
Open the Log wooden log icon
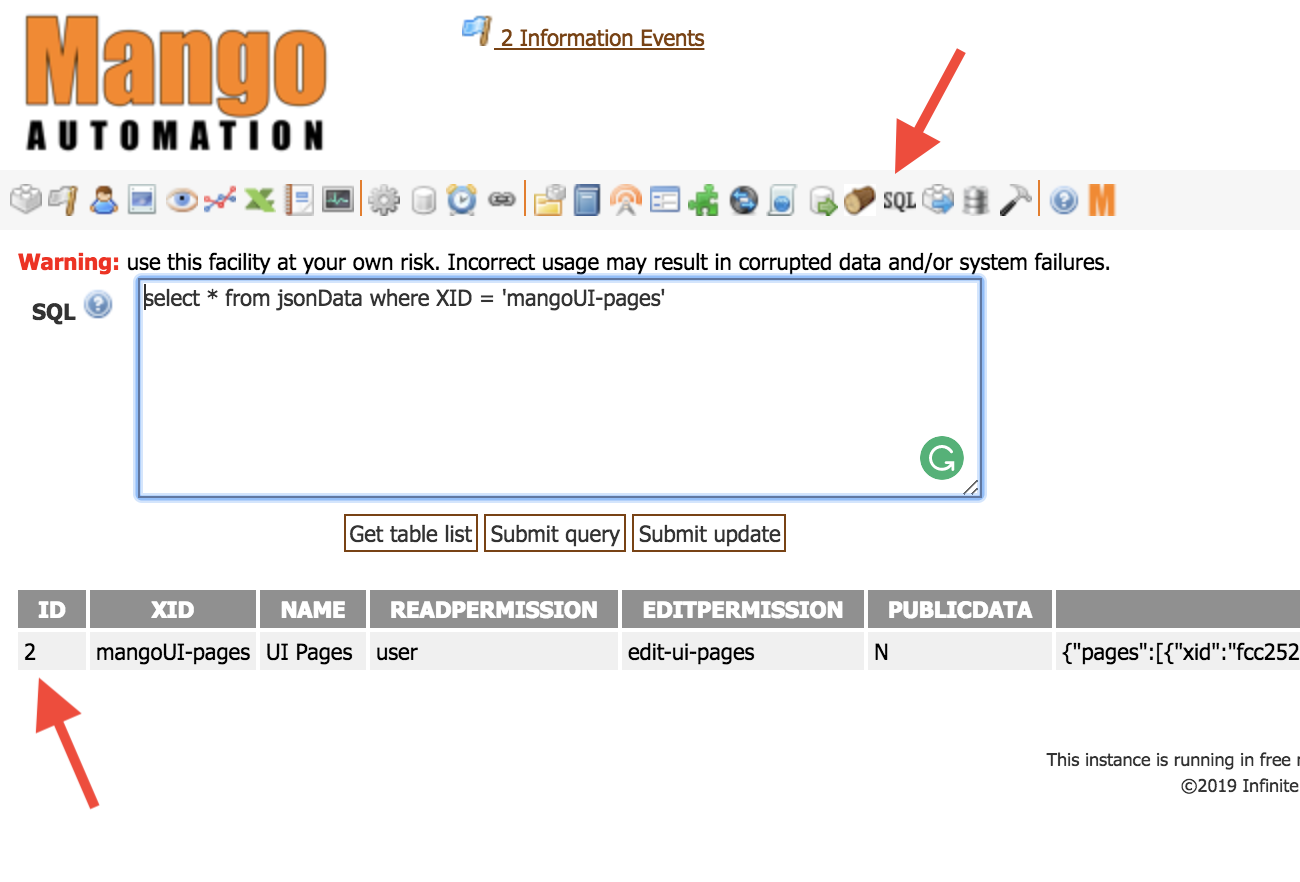859,200
